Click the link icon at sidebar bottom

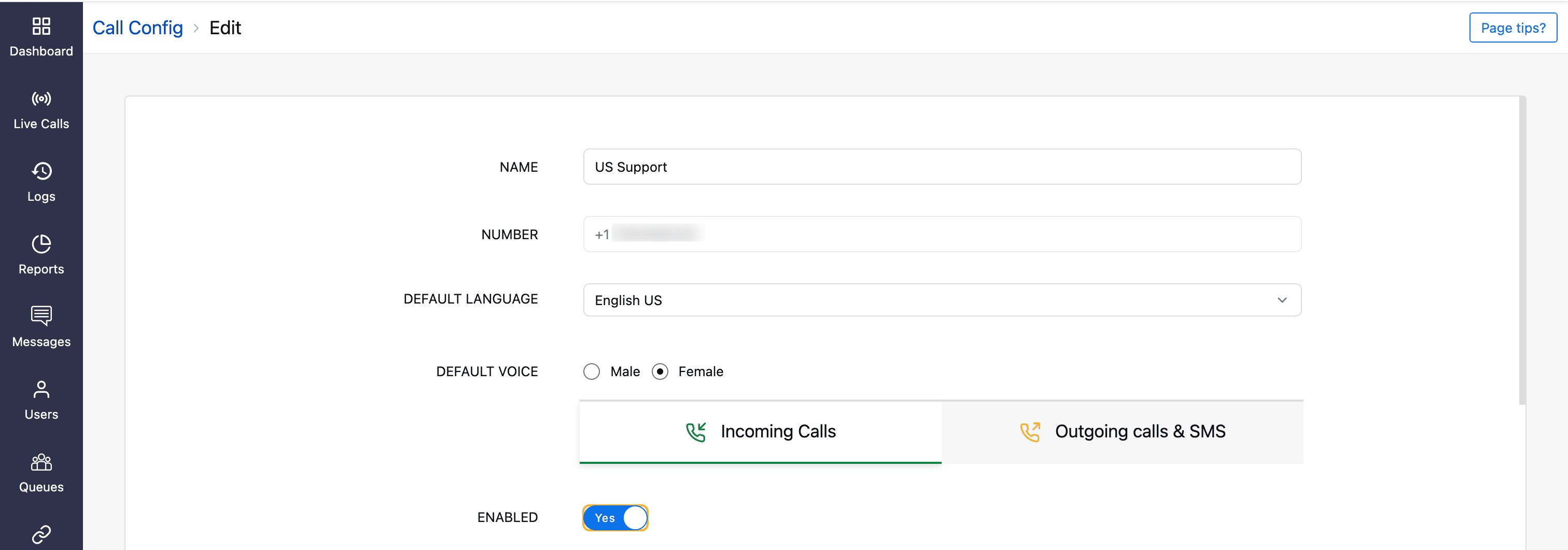(x=41, y=534)
